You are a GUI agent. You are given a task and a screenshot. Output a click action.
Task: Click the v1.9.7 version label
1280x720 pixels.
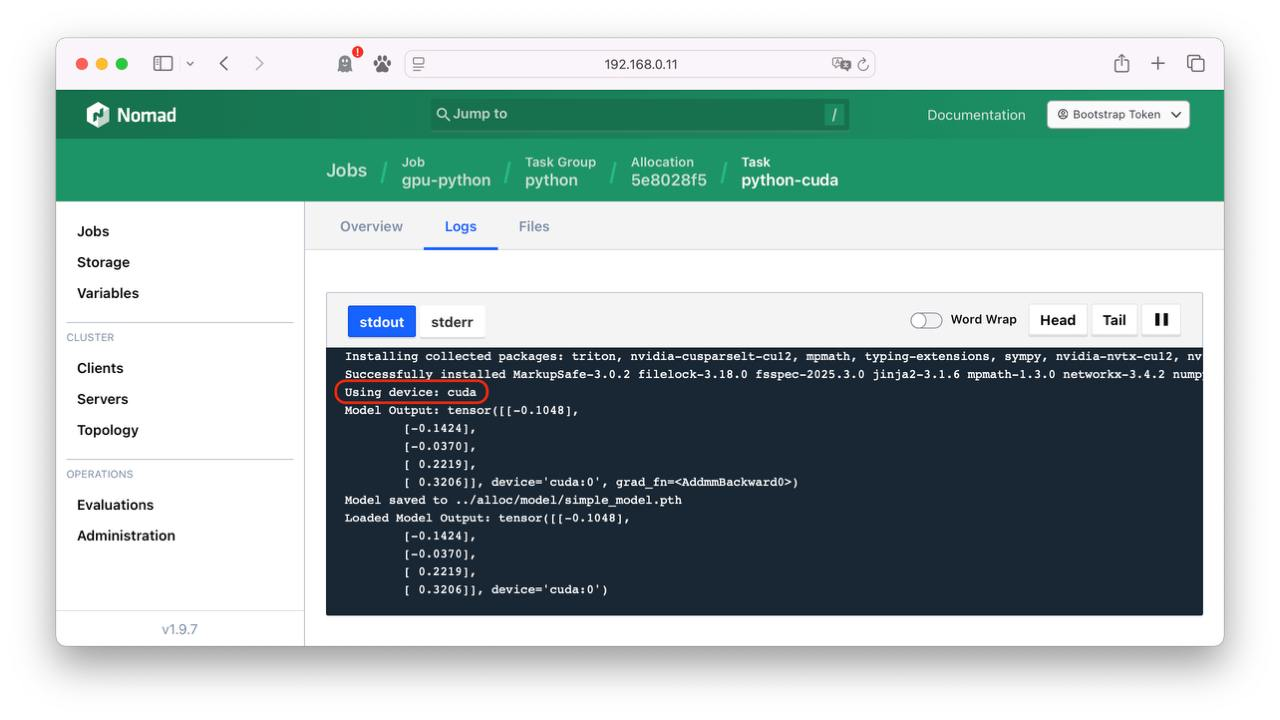[x=180, y=629]
